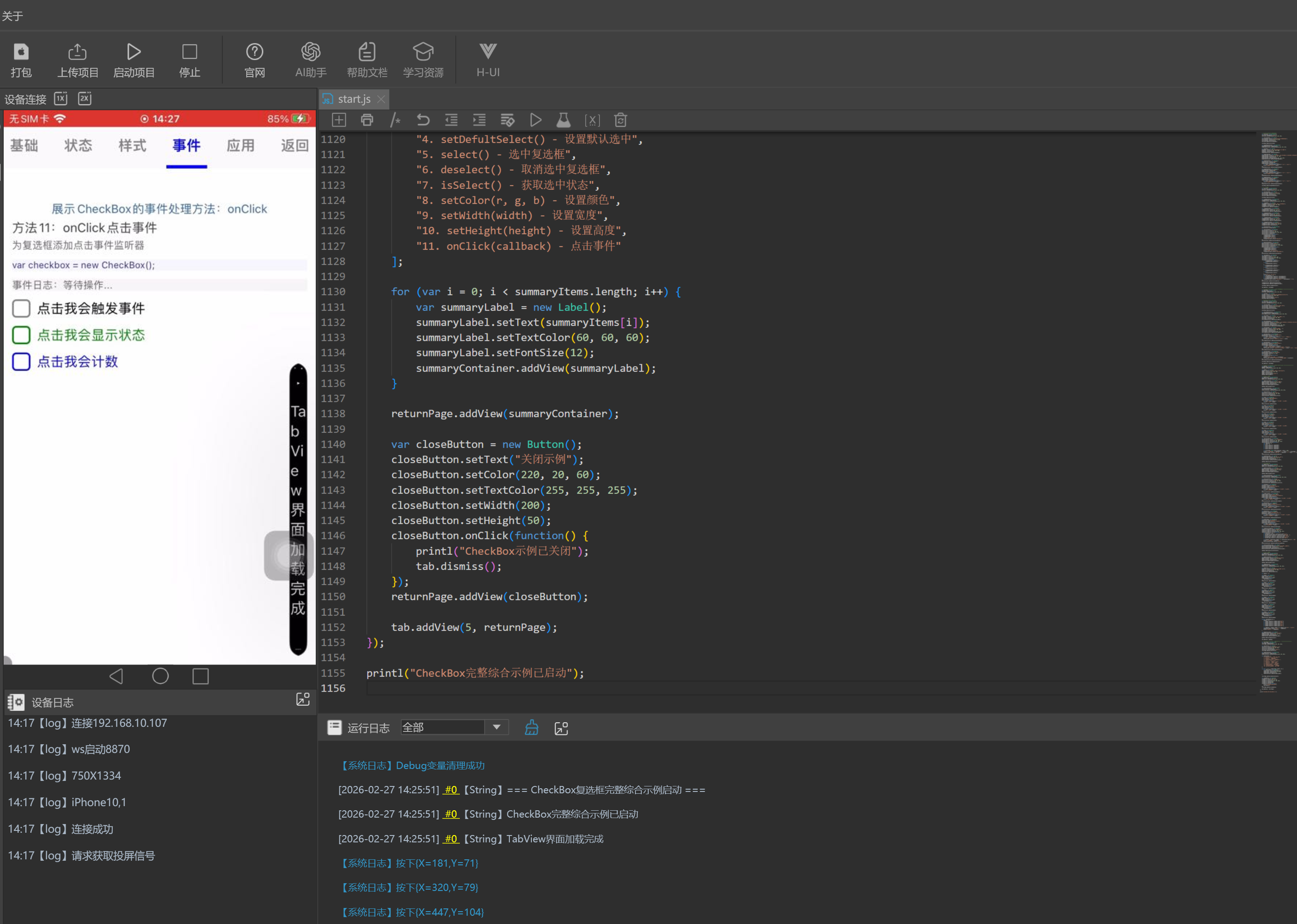The image size is (1297, 924).
Task: Click the comment toggle icon in editor toolbar
Action: pyautogui.click(x=395, y=120)
